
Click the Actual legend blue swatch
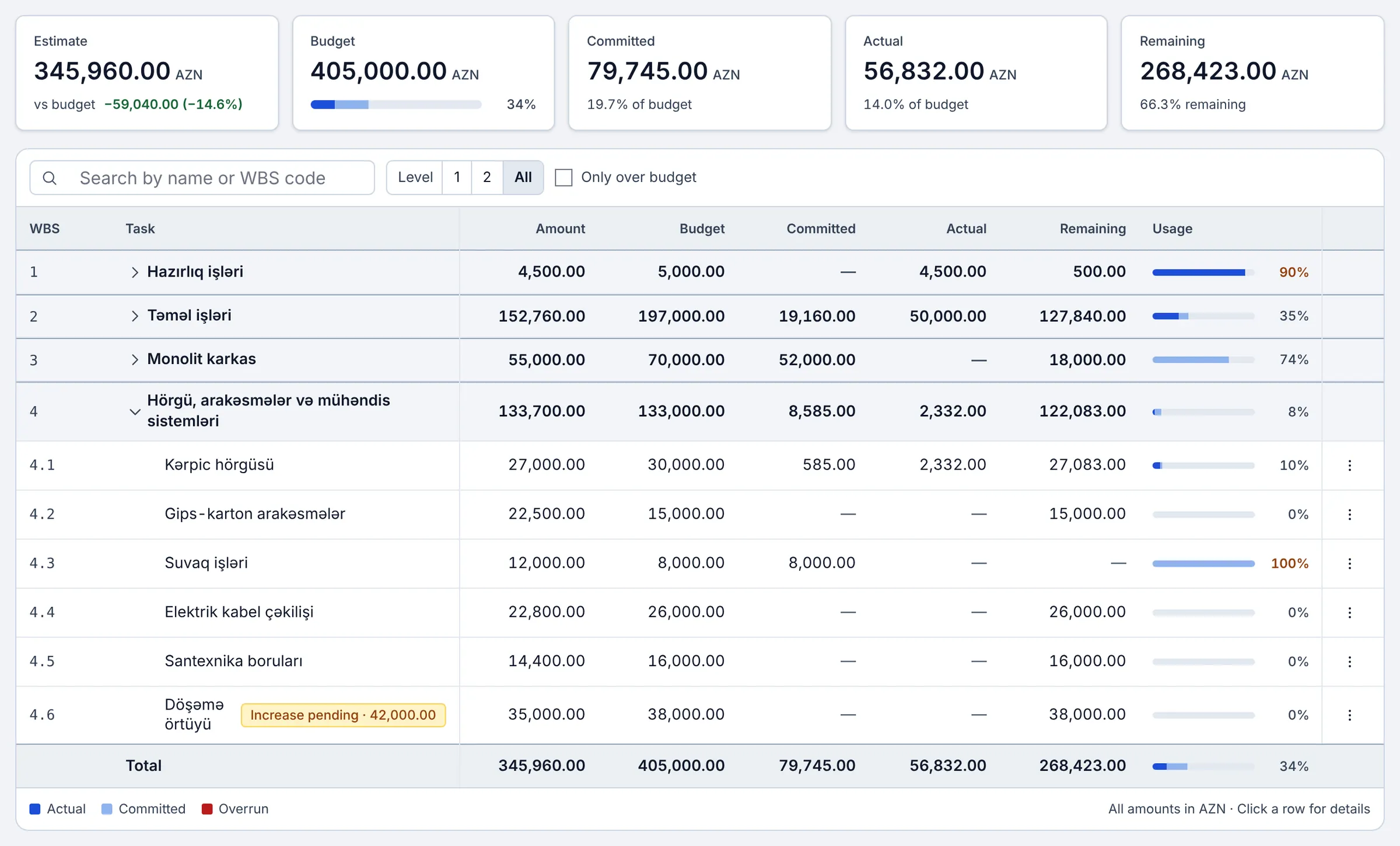(35, 809)
